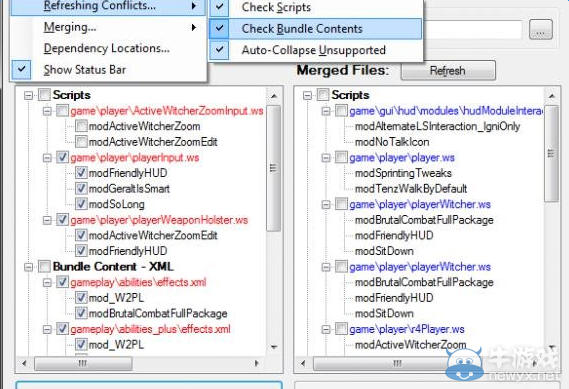Uncheck the modGeraltIsSmart checkbox
The image size is (569, 389).
point(81,189)
